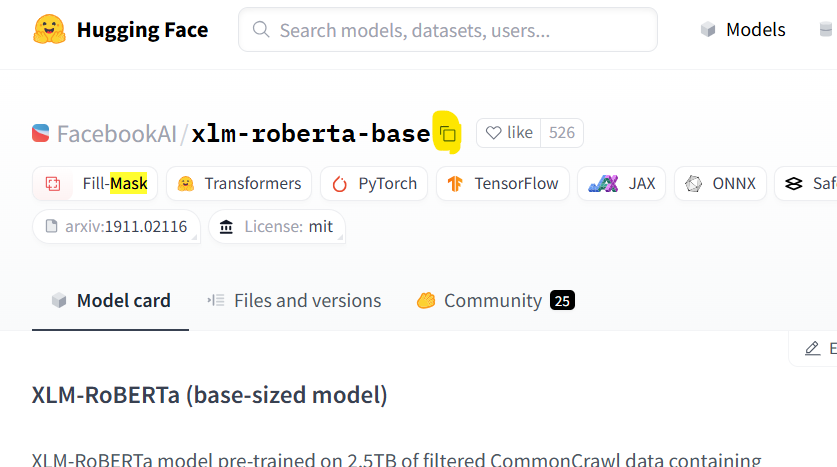
Task: Open the arxiv:1911.02116 paper tag
Action: coord(116,227)
